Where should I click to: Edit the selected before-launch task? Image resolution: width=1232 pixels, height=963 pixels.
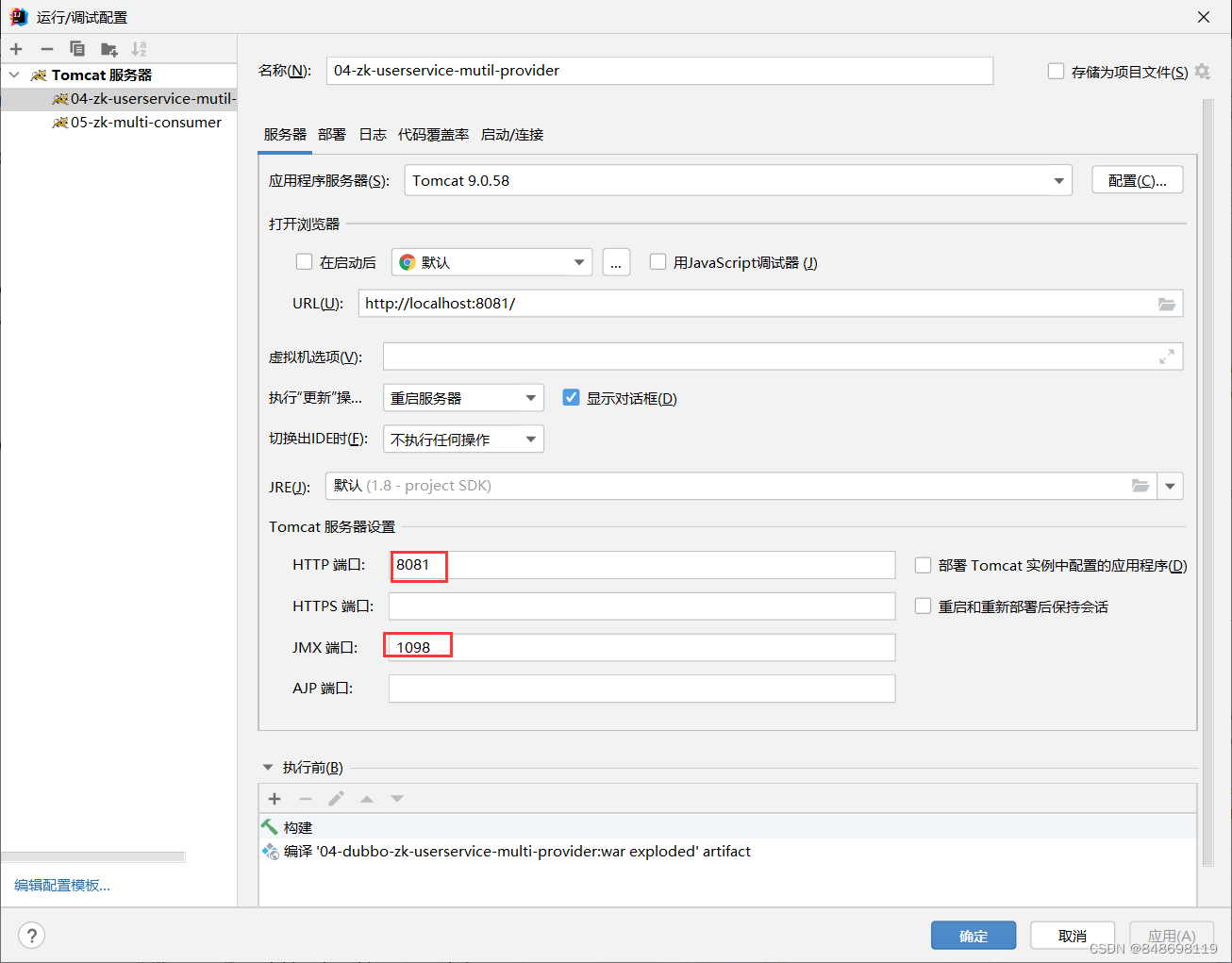336,799
